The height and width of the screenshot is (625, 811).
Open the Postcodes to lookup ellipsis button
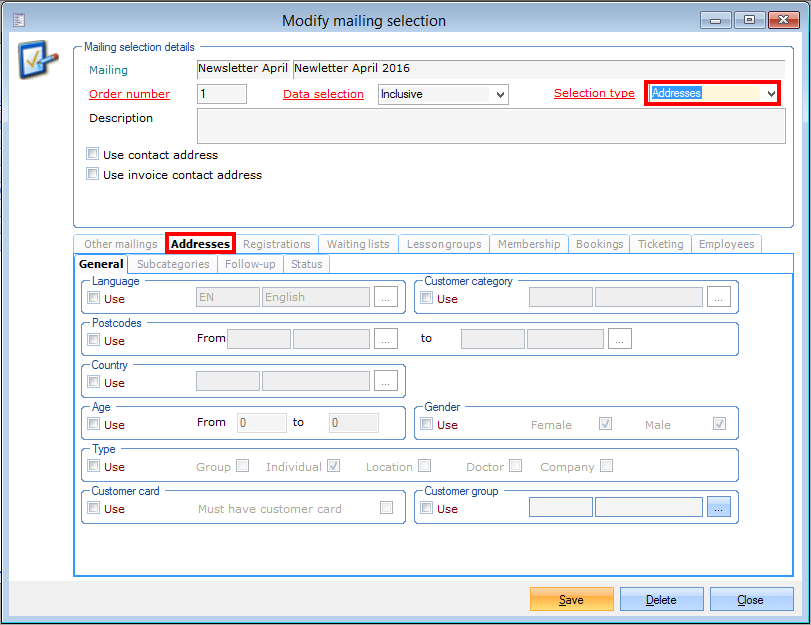tap(620, 339)
